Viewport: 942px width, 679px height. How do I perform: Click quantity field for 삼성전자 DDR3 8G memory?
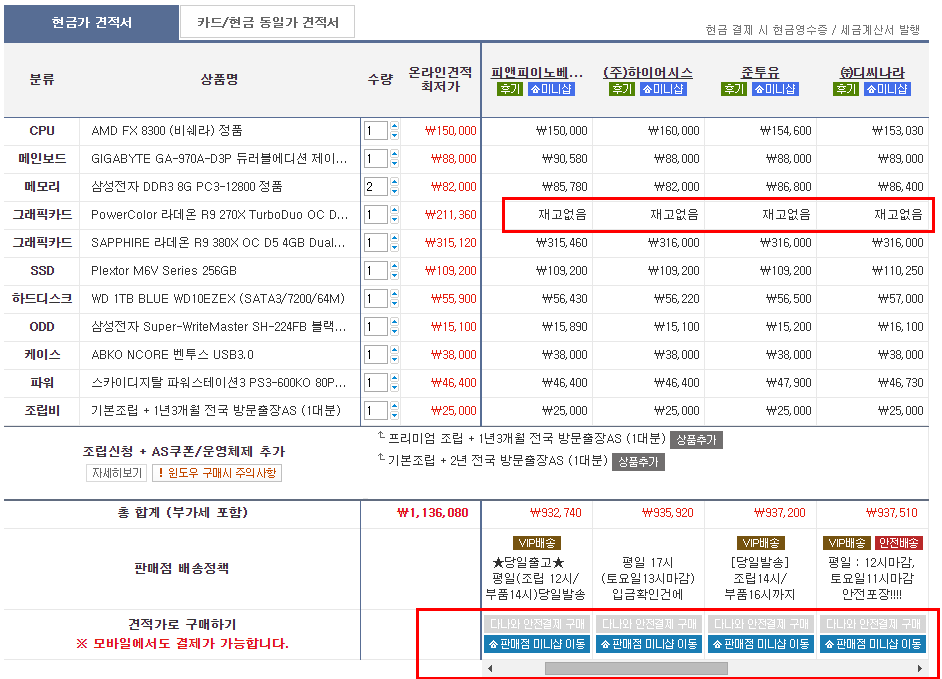[375, 186]
